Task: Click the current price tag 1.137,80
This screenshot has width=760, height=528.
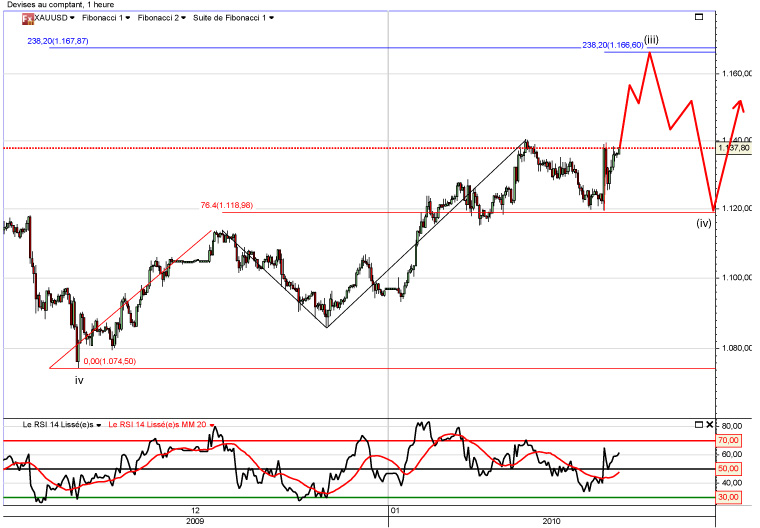Action: [734, 148]
